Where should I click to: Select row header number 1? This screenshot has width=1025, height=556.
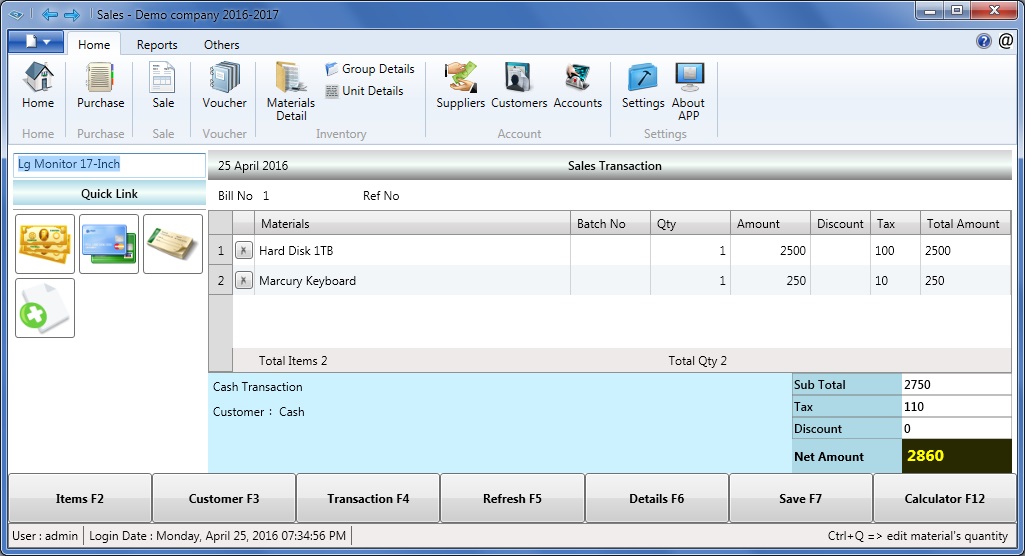coord(221,250)
